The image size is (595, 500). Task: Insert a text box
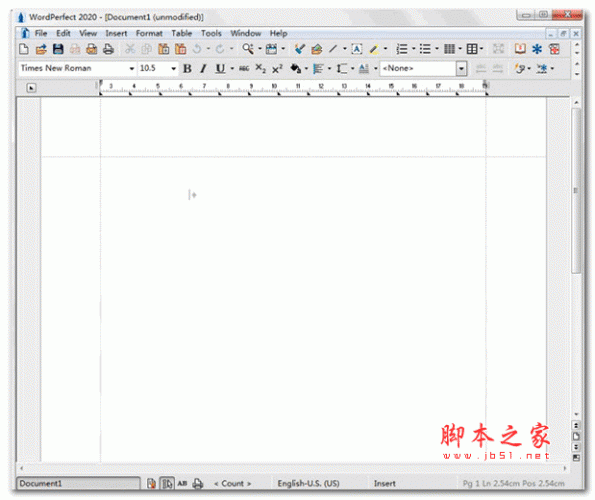357,49
